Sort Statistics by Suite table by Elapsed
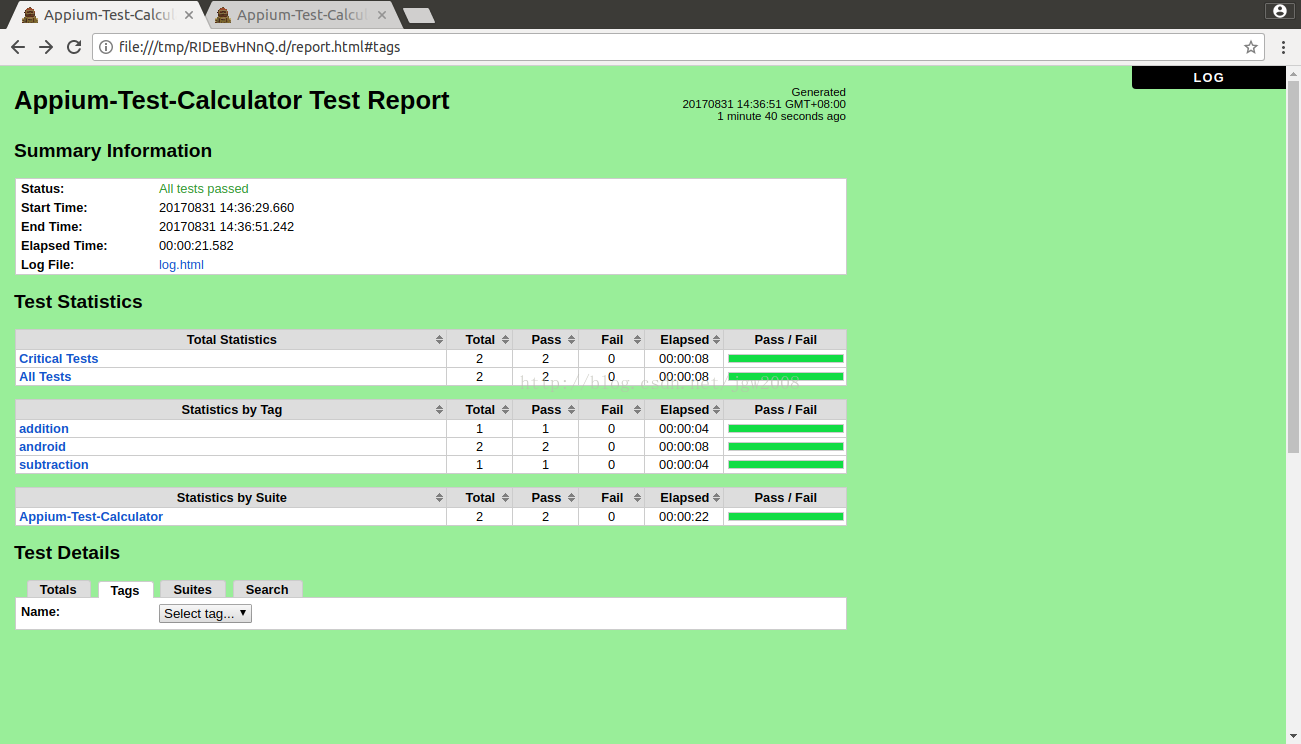The height and width of the screenshot is (744, 1301). [684, 498]
